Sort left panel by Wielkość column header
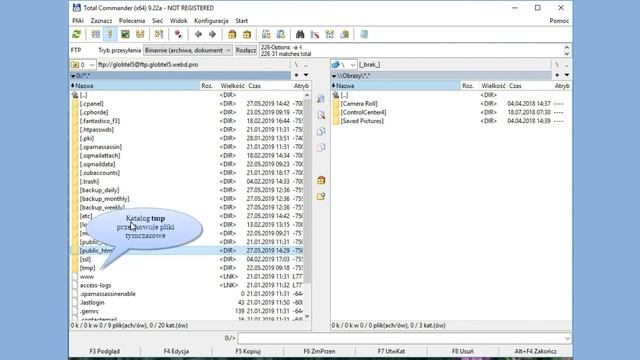Screen dimensions: 640x360 coord(232,86)
